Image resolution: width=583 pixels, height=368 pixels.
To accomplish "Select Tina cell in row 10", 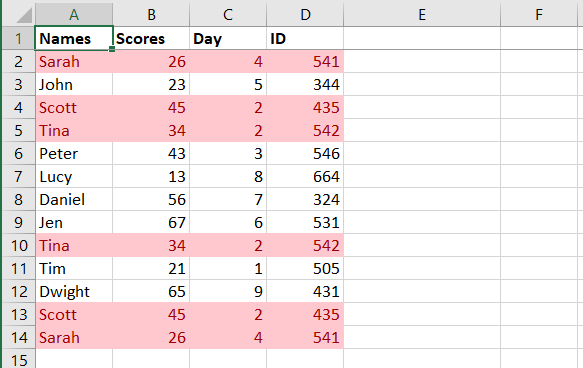I will tap(74, 245).
